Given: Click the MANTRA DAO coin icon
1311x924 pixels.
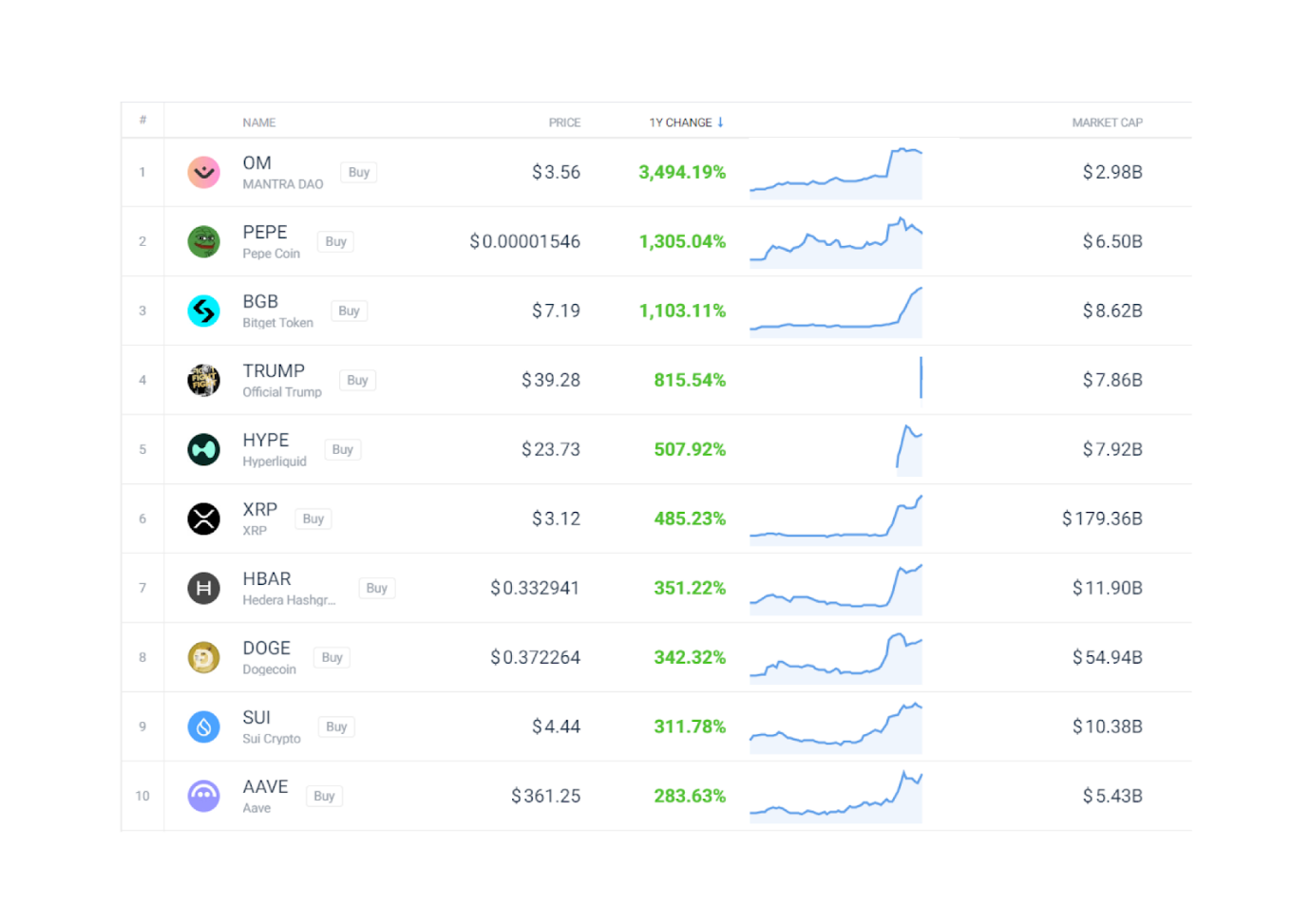Looking at the screenshot, I should pyautogui.click(x=203, y=172).
